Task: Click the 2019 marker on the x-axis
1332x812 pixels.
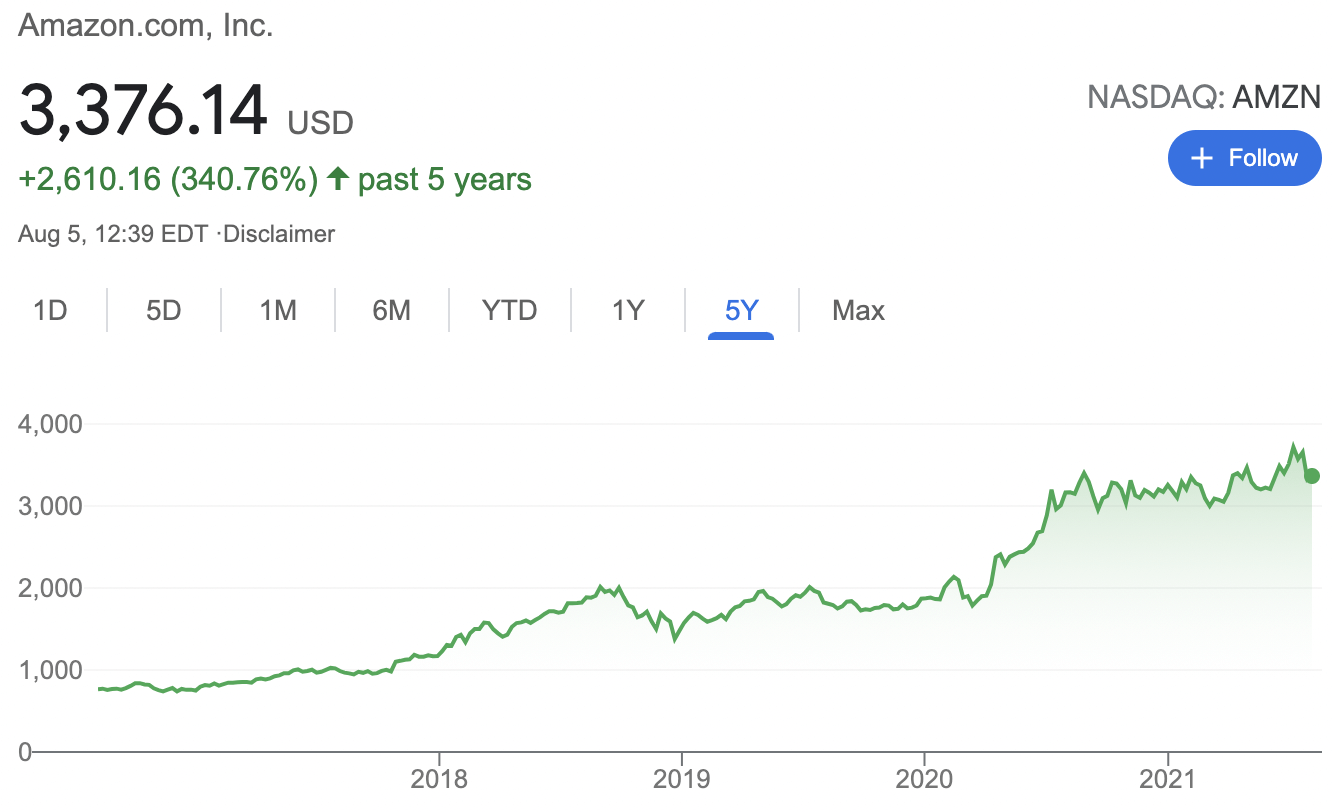Action: (681, 780)
